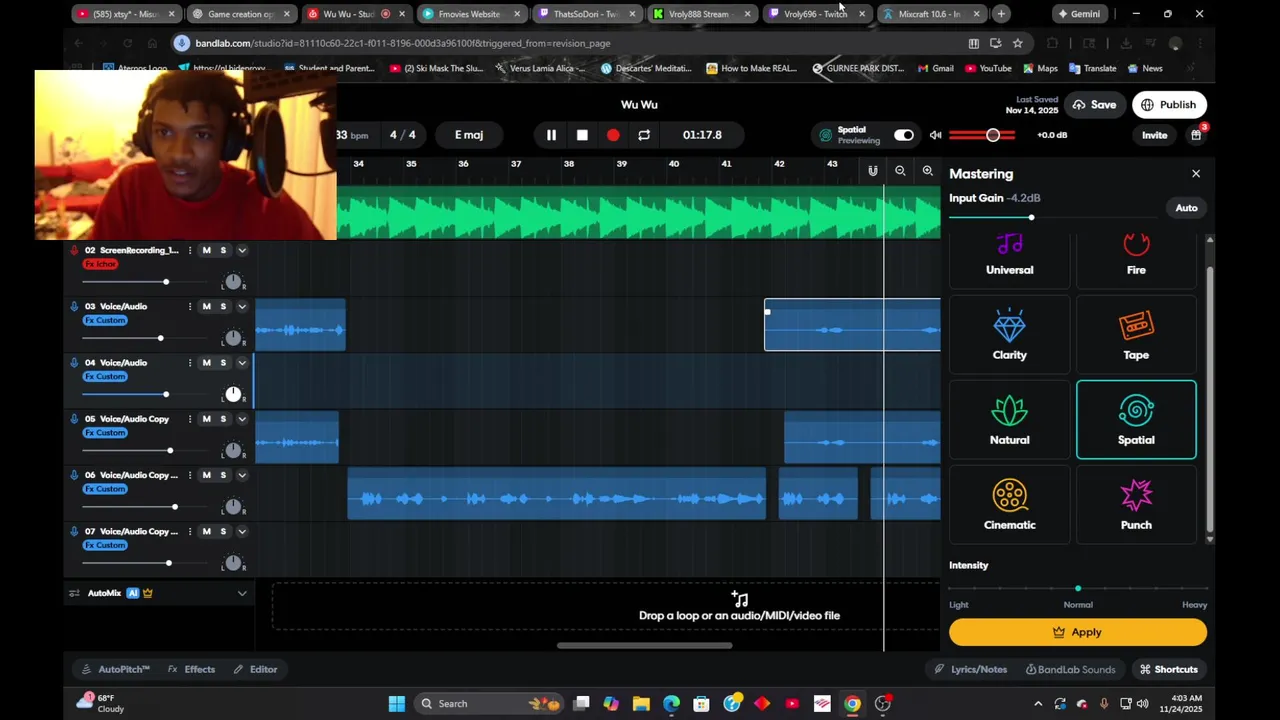Expand track 04 Voice/Audio chevron
The height and width of the screenshot is (720, 1280).
pyautogui.click(x=242, y=362)
